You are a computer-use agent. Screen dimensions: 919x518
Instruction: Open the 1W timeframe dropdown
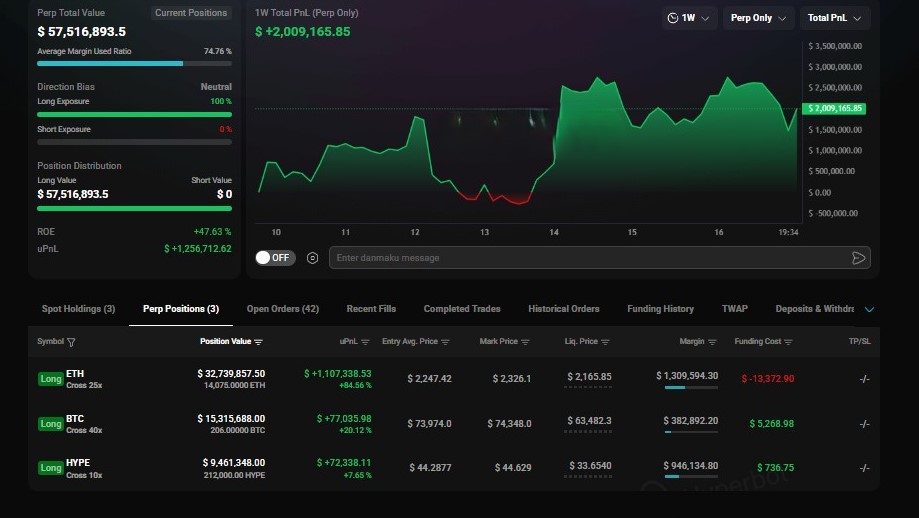pos(689,18)
